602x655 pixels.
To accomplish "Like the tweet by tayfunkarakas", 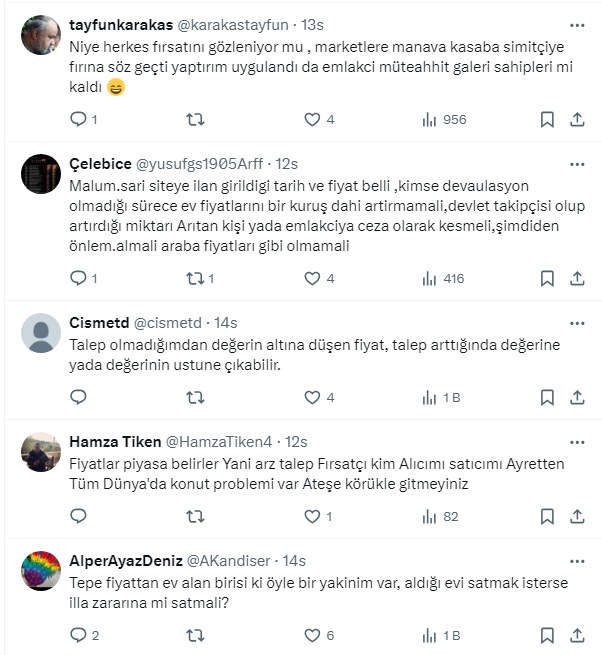I will tap(311, 119).
